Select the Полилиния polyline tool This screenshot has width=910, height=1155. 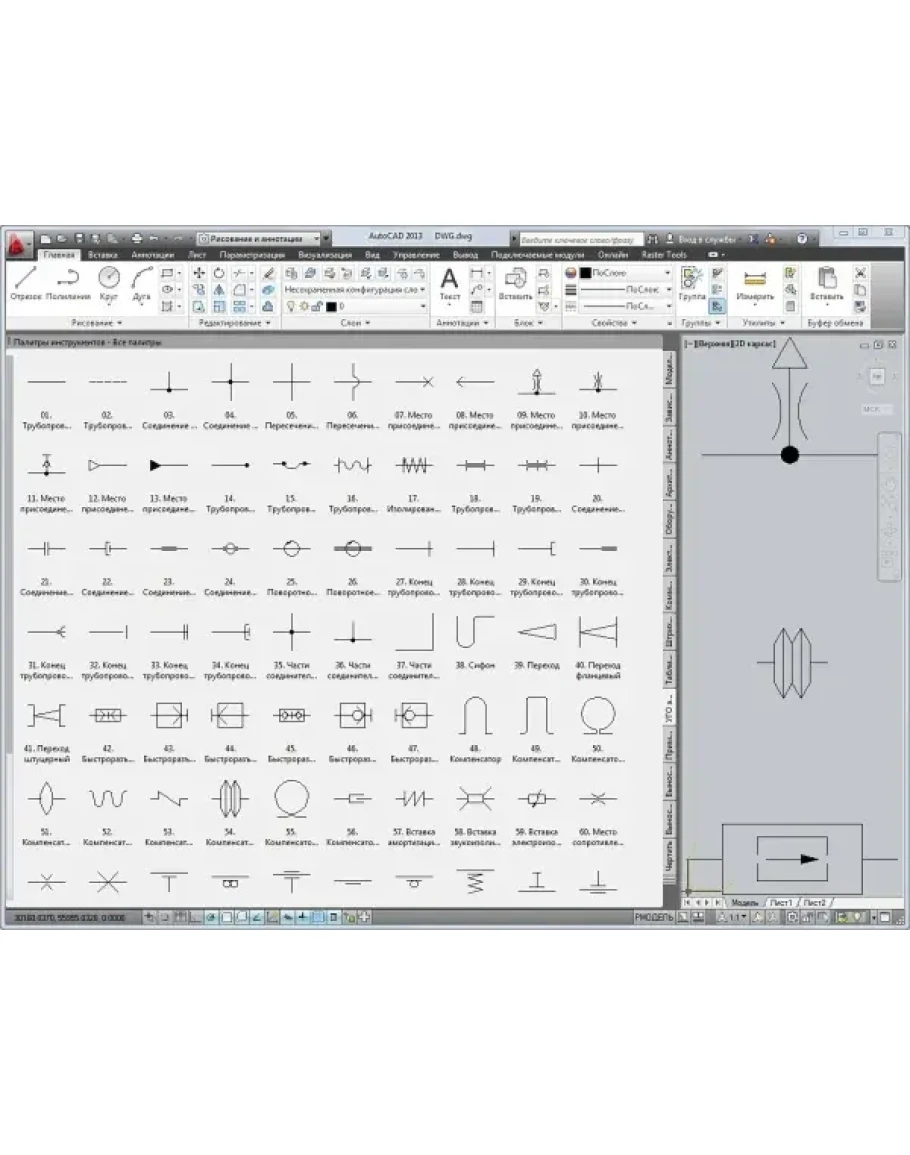pyautogui.click(x=68, y=283)
